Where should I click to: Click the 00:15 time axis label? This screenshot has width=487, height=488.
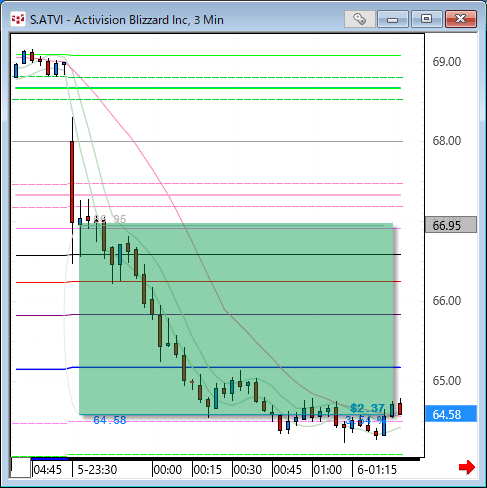click(208, 470)
